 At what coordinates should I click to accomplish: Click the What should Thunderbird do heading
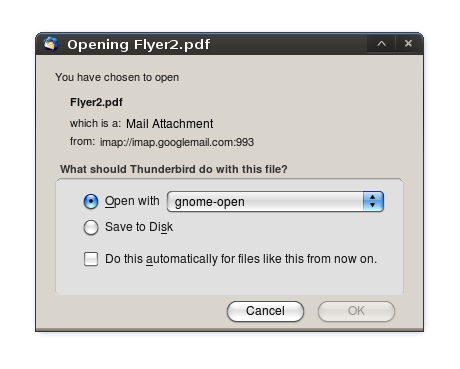174,169
